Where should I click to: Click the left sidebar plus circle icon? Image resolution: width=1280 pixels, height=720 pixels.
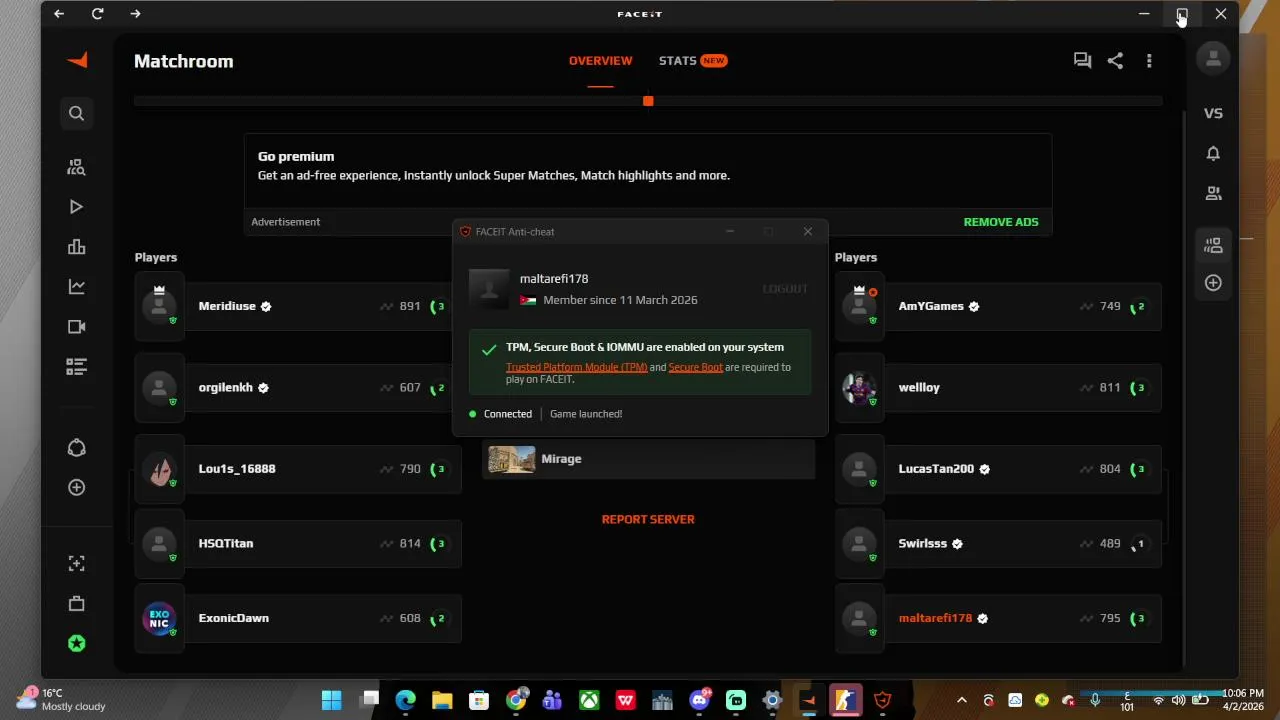pos(76,487)
